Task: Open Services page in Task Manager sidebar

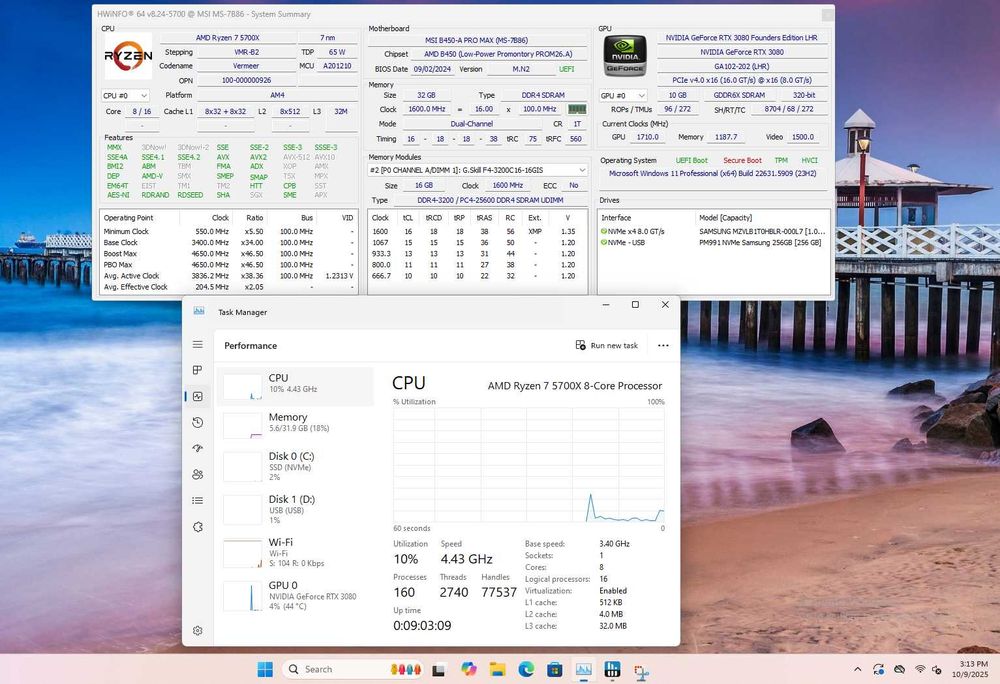Action: pyautogui.click(x=198, y=527)
